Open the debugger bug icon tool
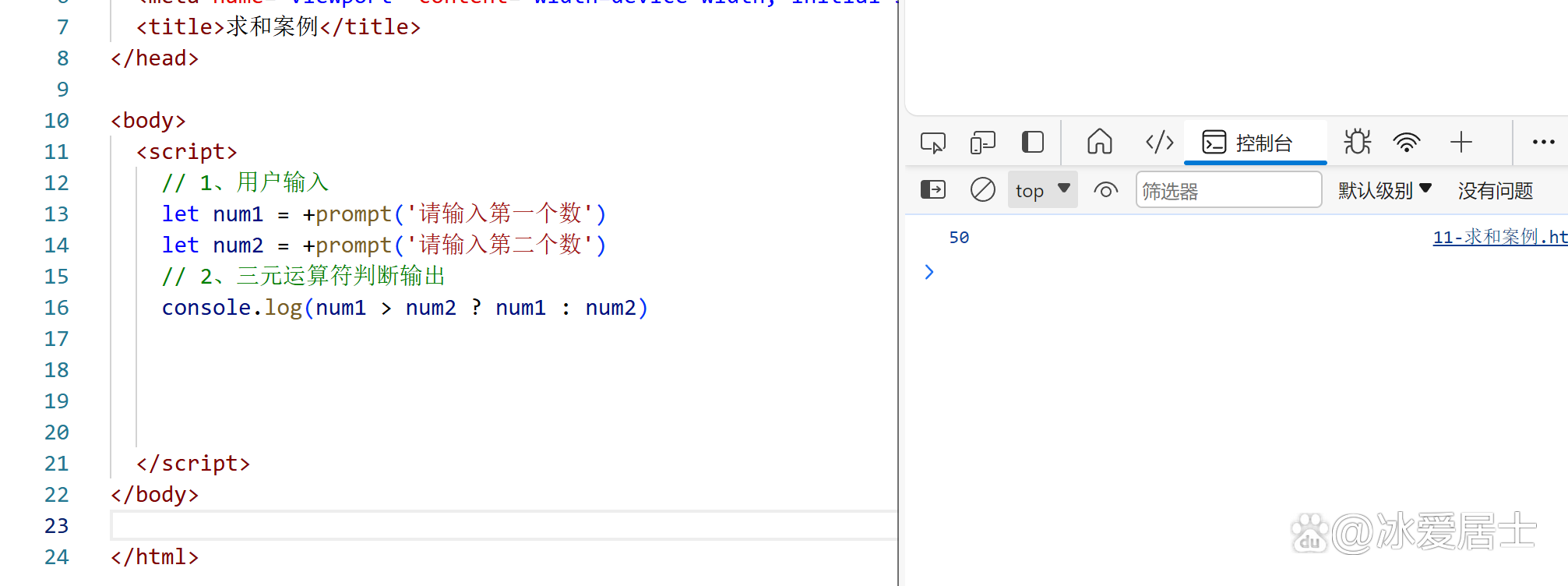The image size is (1568, 586). click(x=1358, y=142)
